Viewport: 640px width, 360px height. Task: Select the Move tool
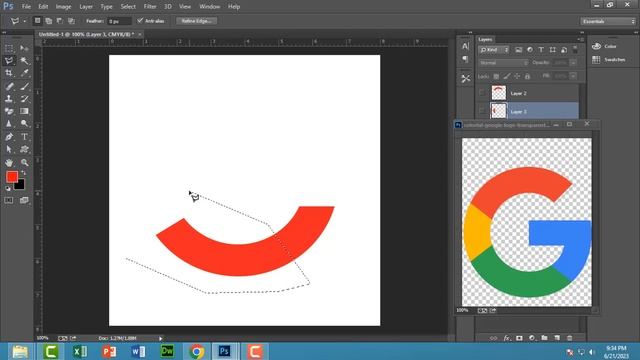(x=24, y=48)
